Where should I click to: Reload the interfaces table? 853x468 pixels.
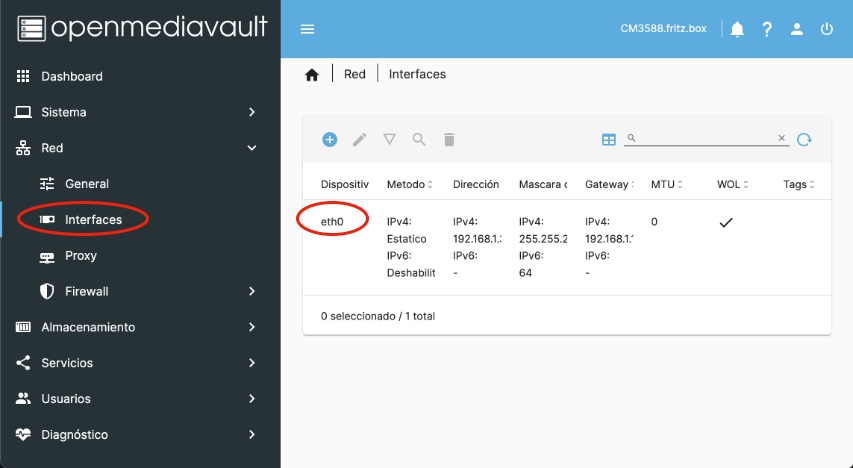805,140
